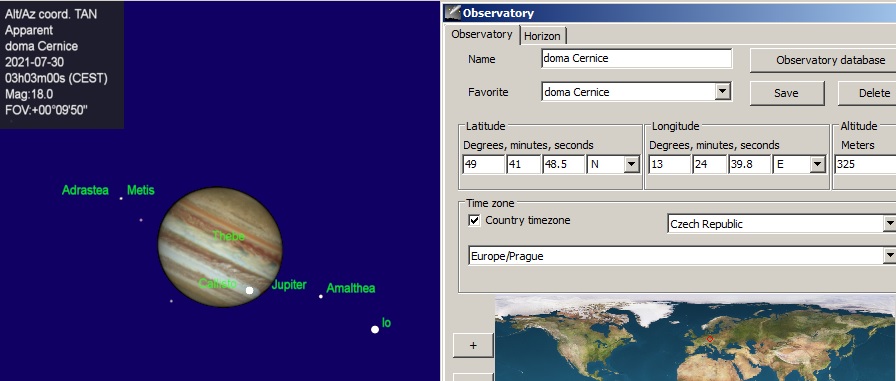Click the Thebe label on Jupiter
Image resolution: width=896 pixels, height=381 pixels.
[229, 236]
